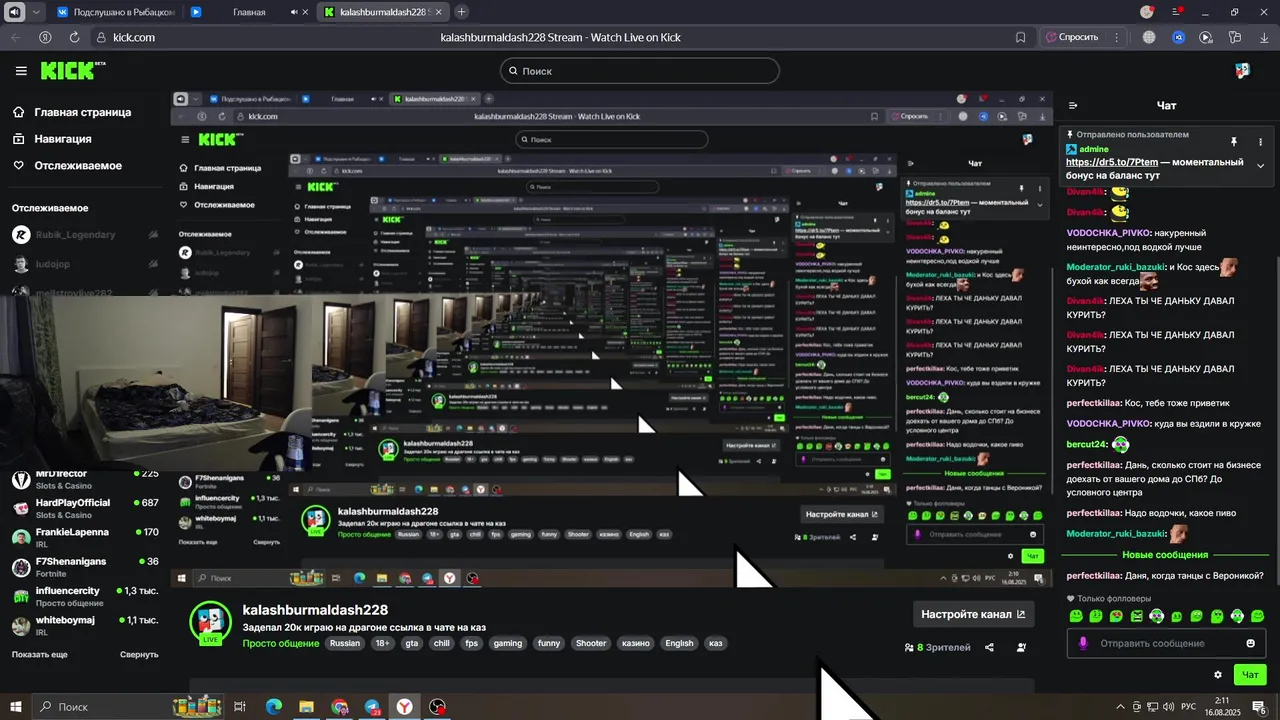Collapse list with Свернуть

point(139,654)
